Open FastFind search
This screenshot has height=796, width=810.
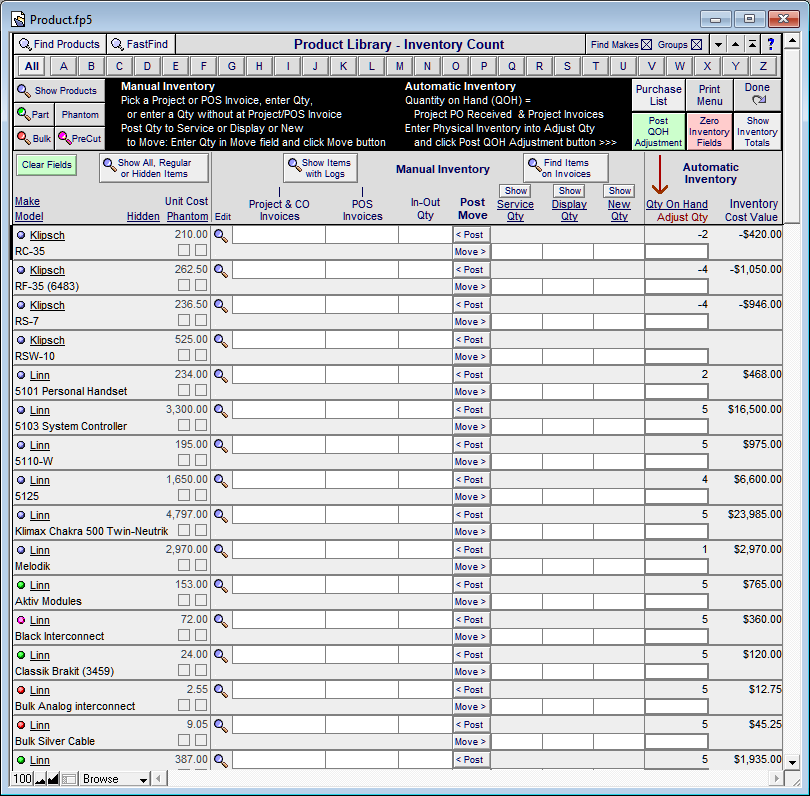141,44
